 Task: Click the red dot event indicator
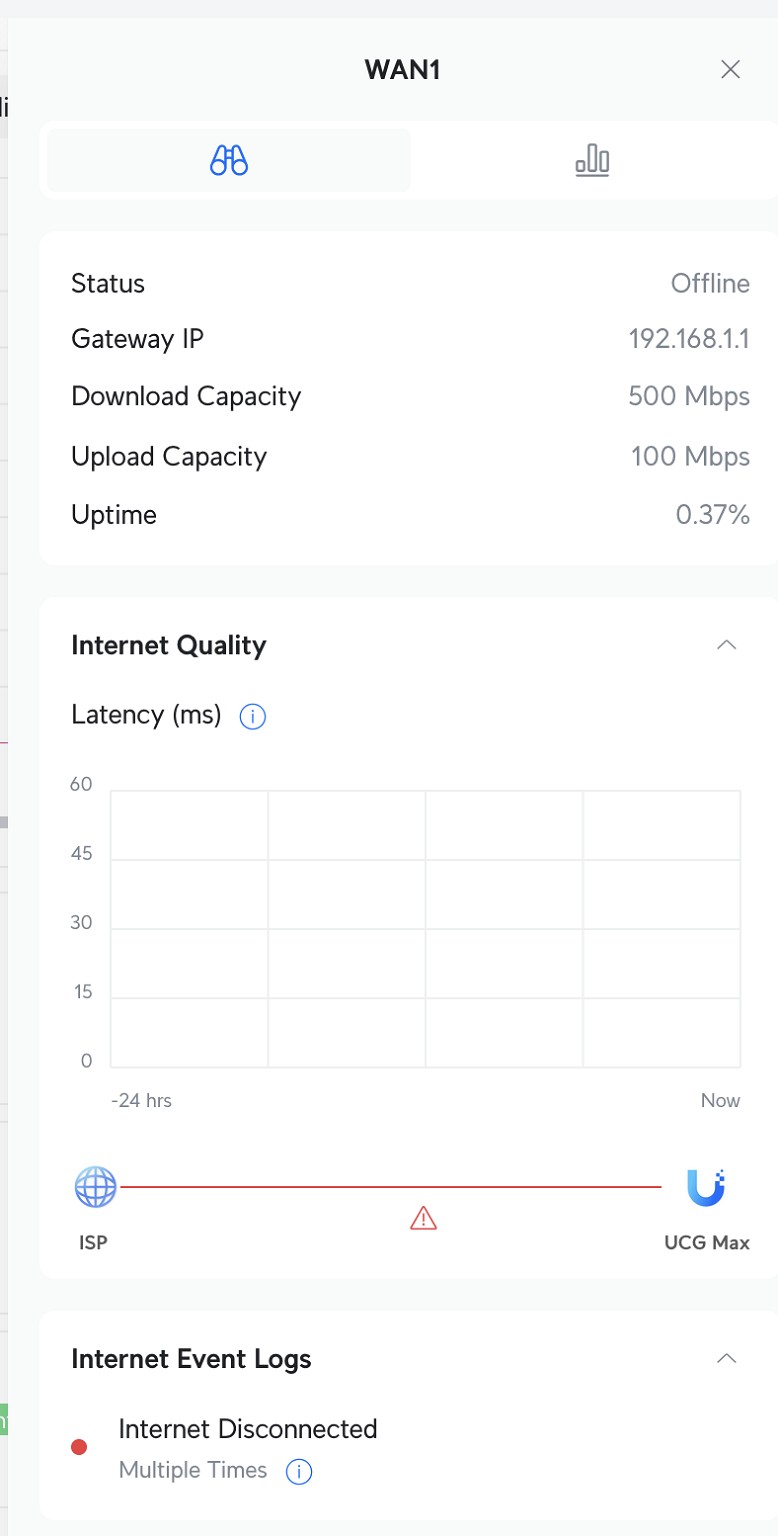79,1447
